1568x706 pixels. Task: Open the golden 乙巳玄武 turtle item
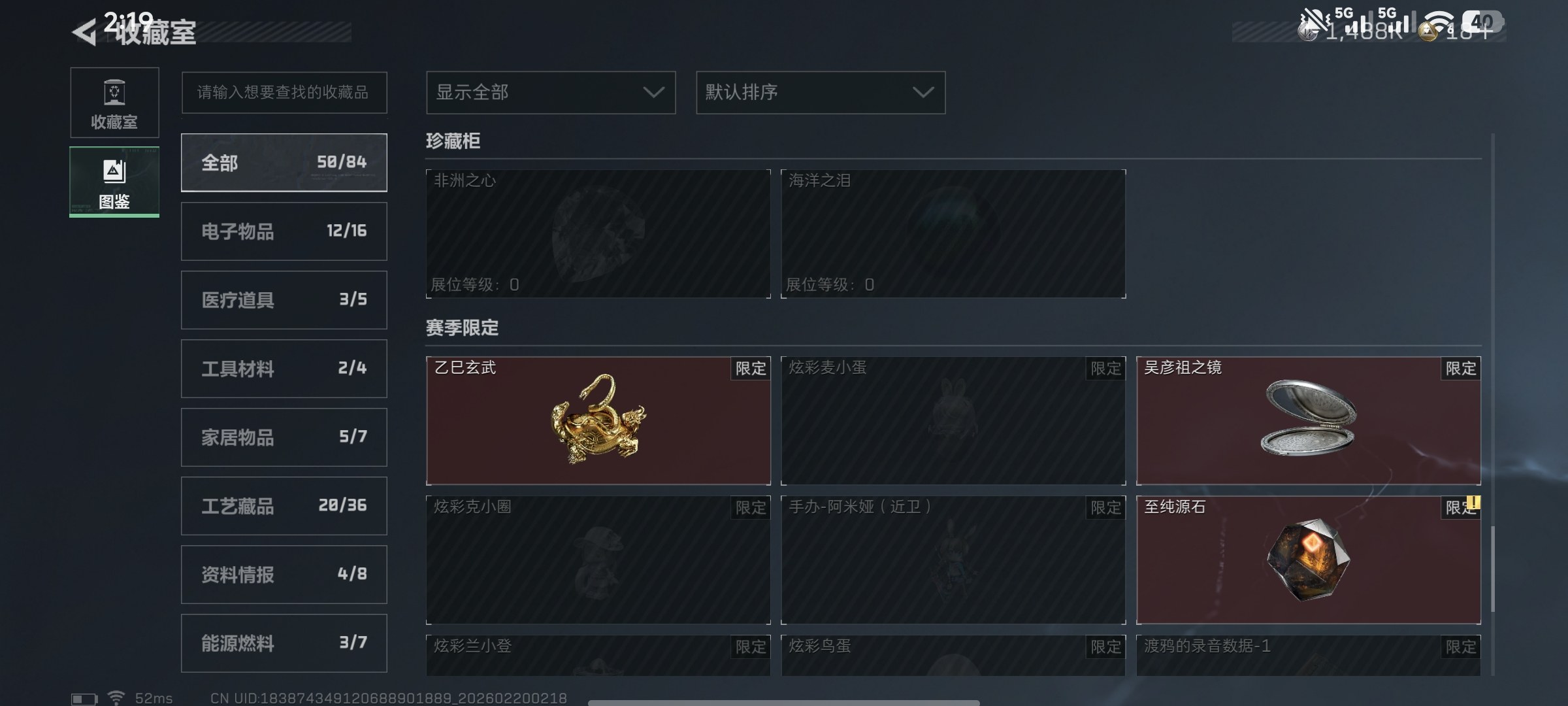(x=598, y=420)
